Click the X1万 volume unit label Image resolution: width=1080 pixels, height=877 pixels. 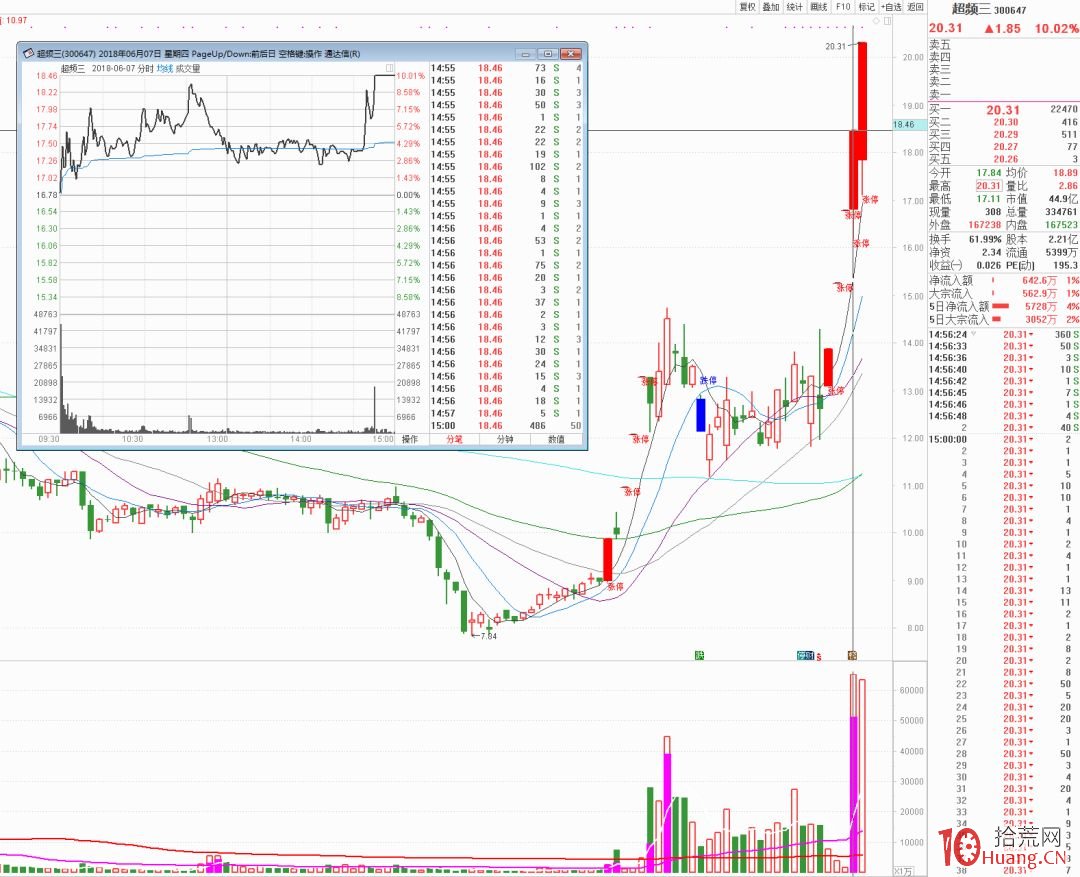(x=904, y=871)
